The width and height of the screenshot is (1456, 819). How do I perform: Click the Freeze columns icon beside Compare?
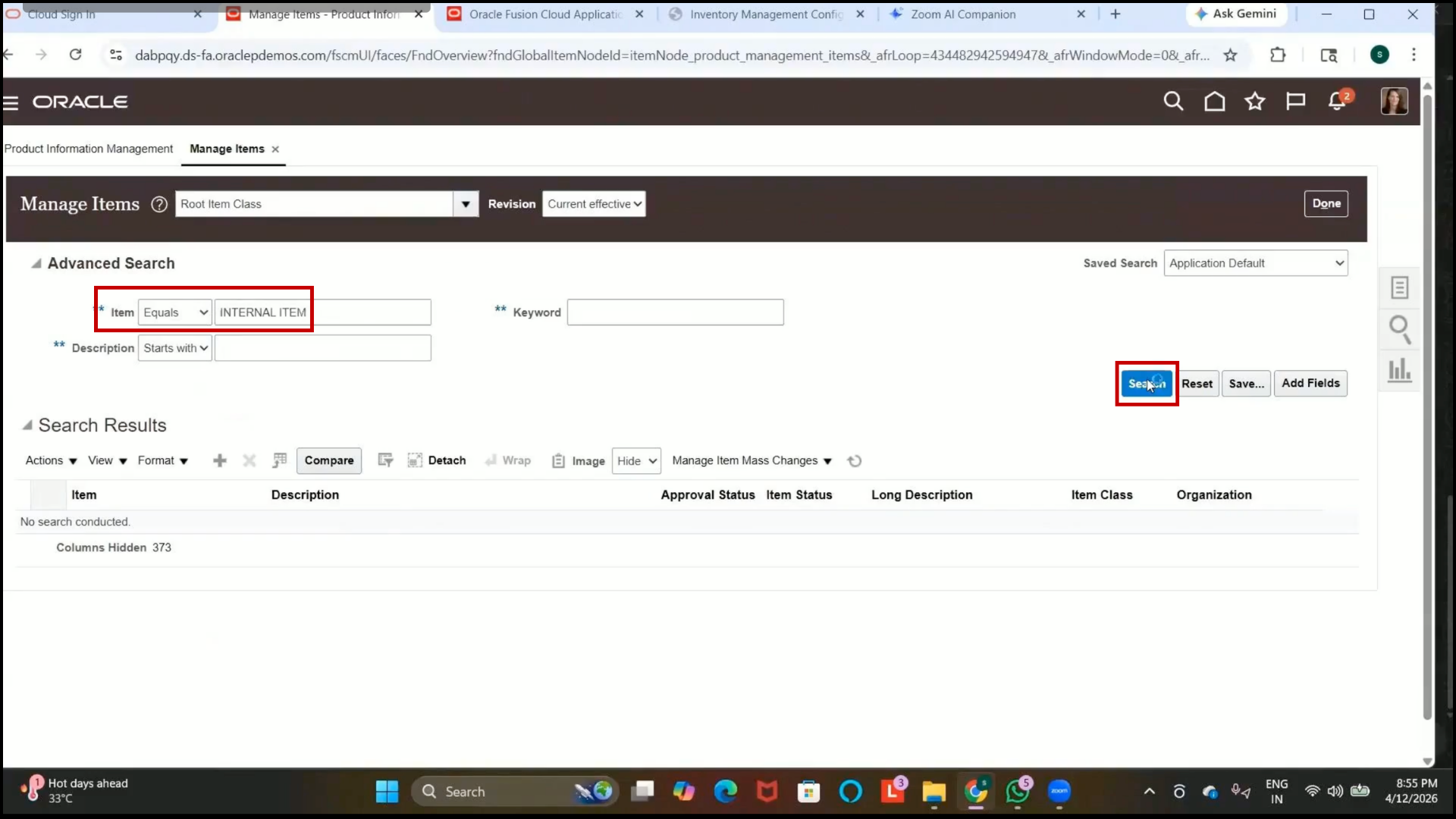tap(280, 460)
